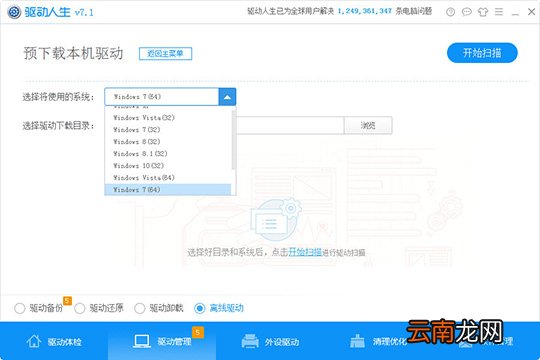Choose highlighted Windows 7(64) list entry
This screenshot has width=540, height=360.
(168, 189)
